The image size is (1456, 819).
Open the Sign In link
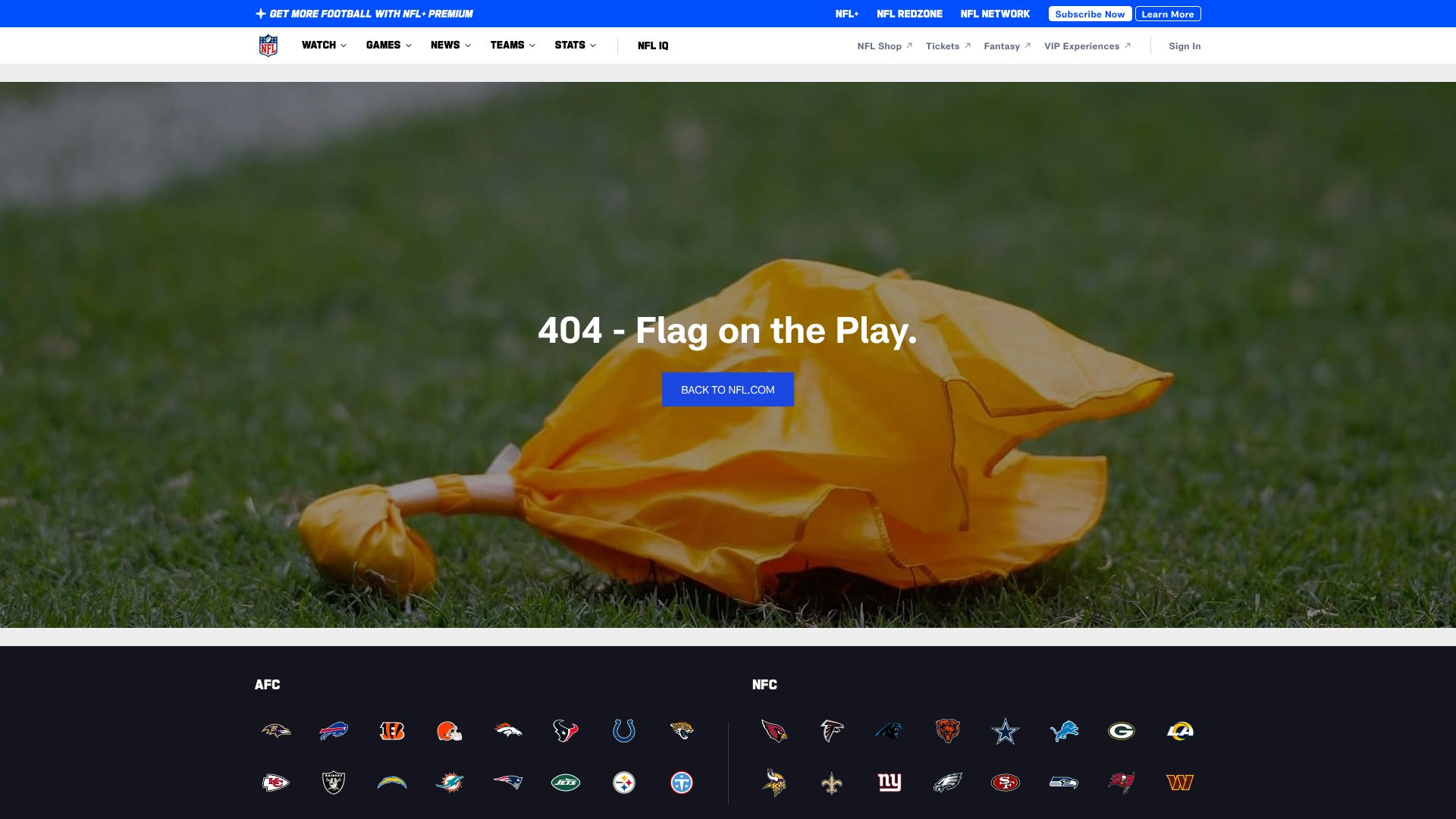click(x=1185, y=46)
